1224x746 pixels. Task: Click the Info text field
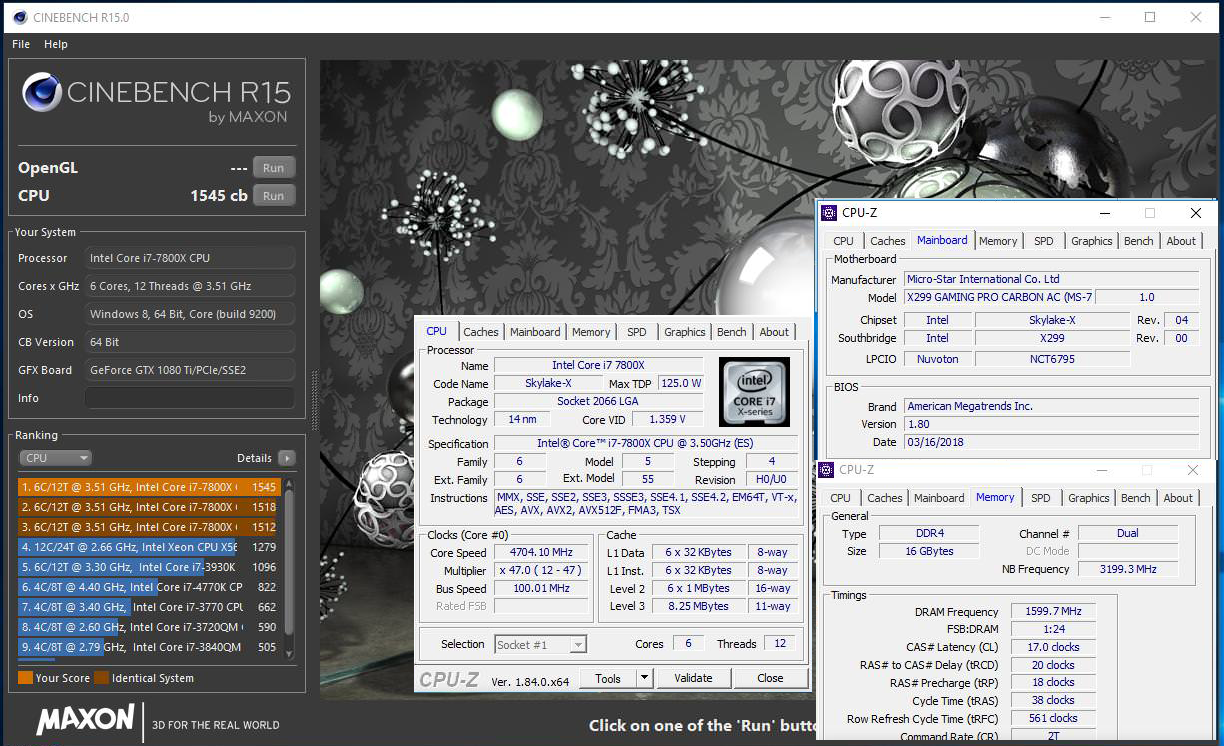[189, 398]
